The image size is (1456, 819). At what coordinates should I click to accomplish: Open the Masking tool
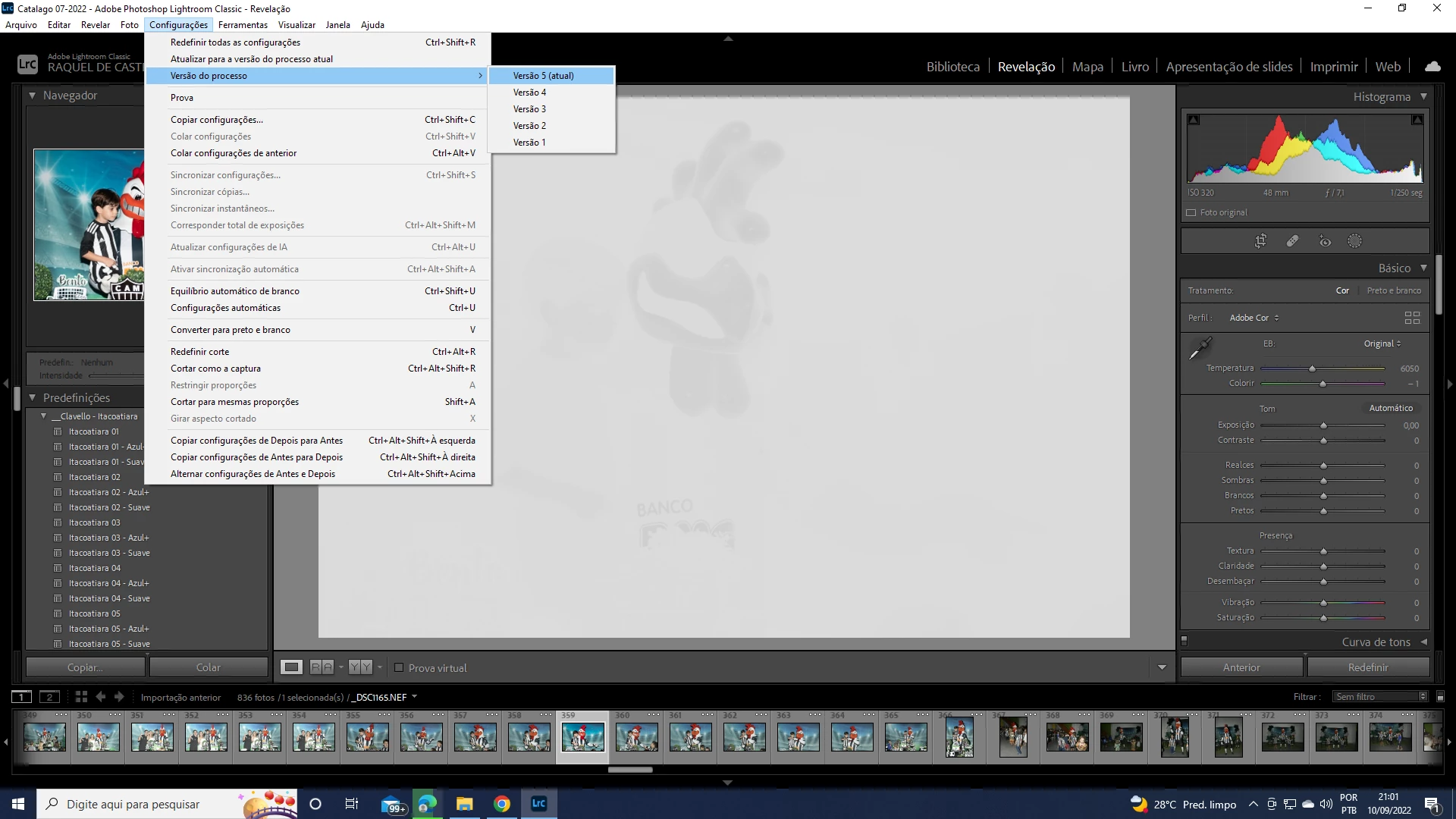pos(1354,241)
